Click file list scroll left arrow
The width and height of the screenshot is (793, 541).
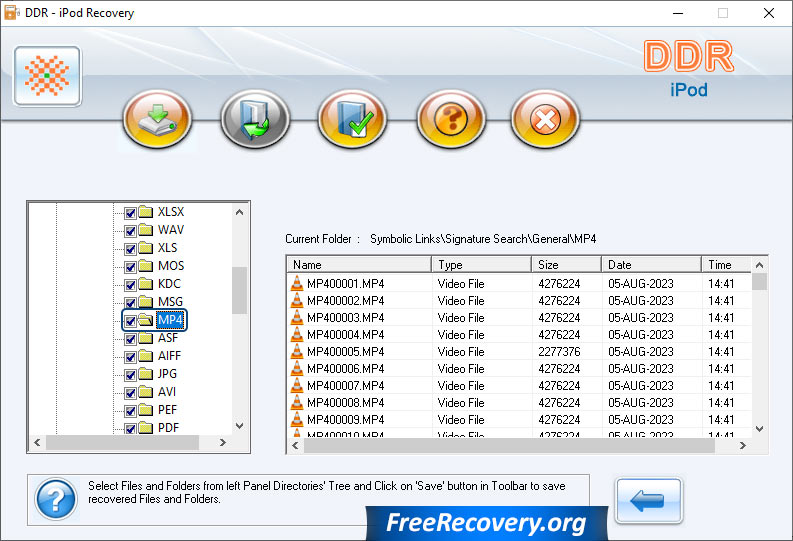pyautogui.click(x=295, y=445)
